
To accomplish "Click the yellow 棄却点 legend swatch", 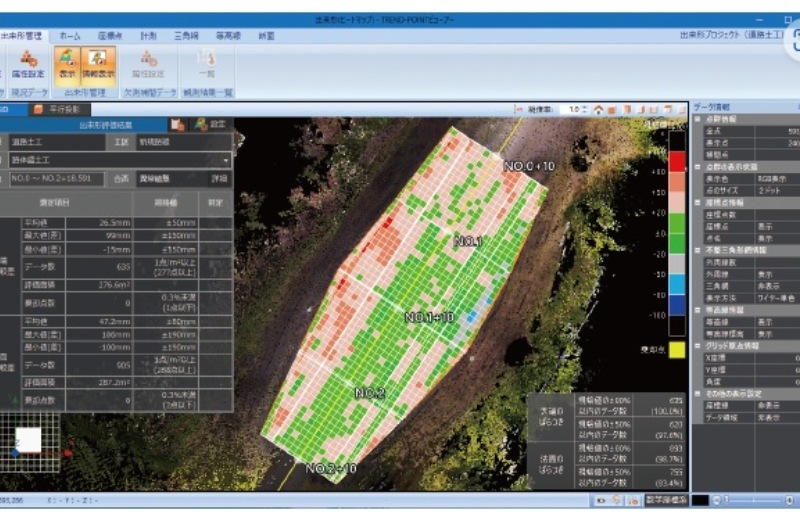I will pyautogui.click(x=677, y=350).
